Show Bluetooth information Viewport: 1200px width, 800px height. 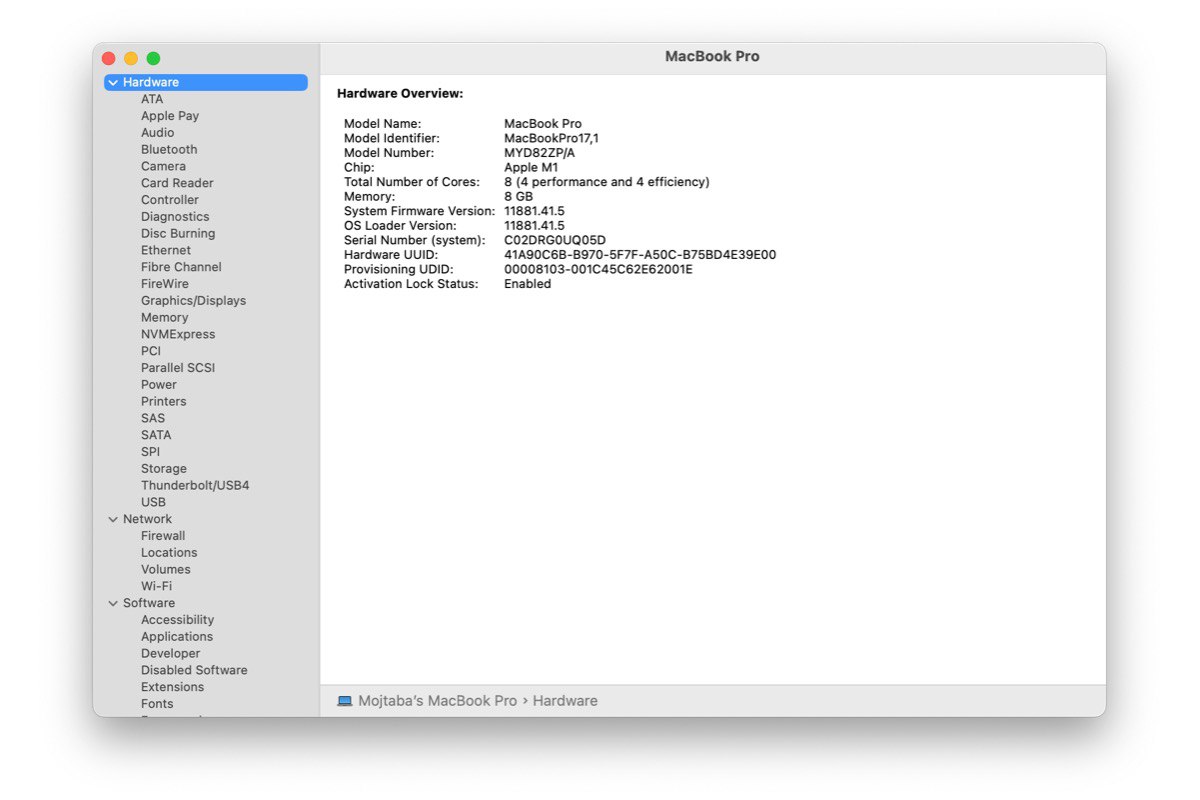[x=169, y=150]
